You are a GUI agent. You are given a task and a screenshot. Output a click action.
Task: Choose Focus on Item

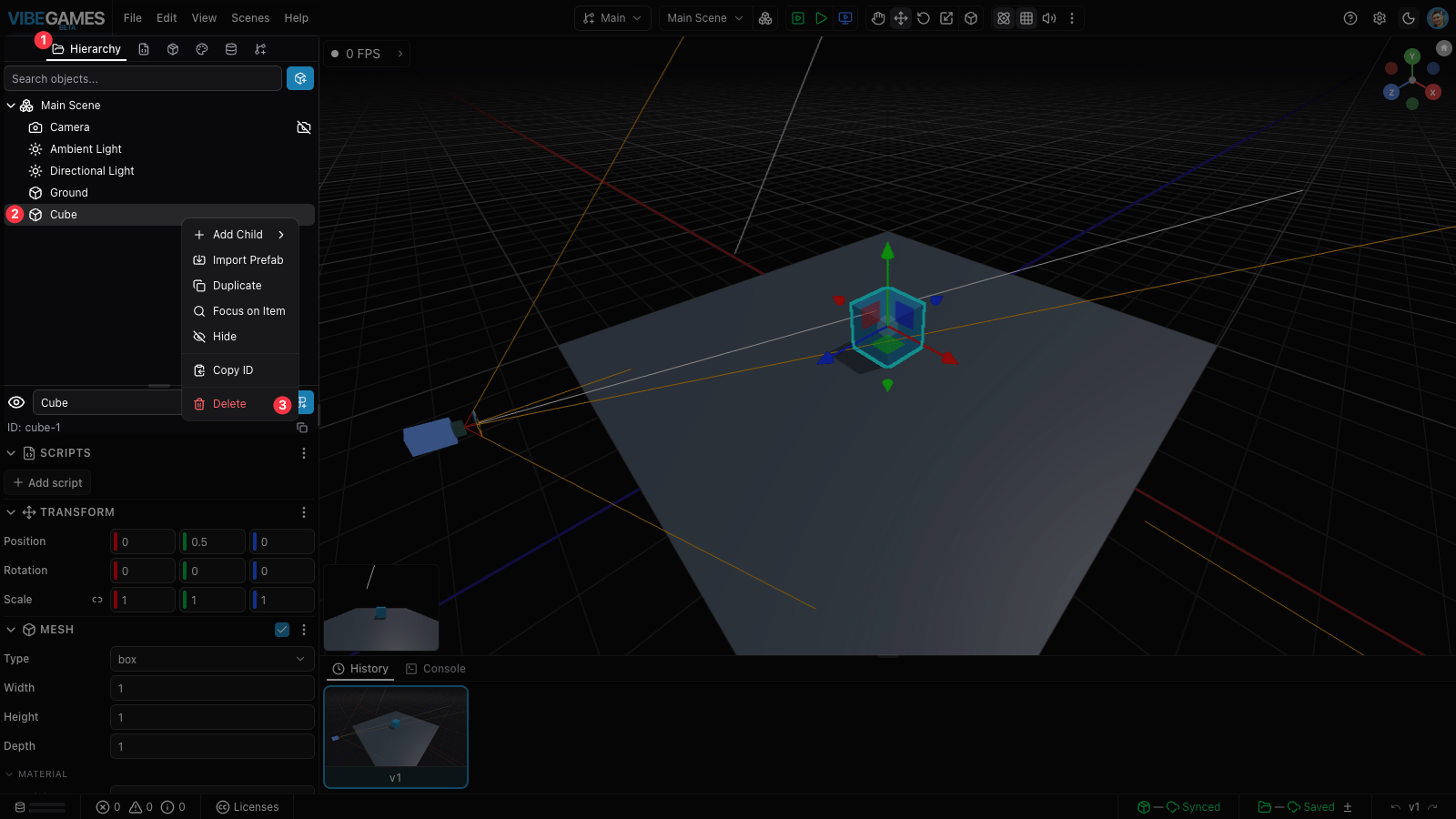pos(240,311)
